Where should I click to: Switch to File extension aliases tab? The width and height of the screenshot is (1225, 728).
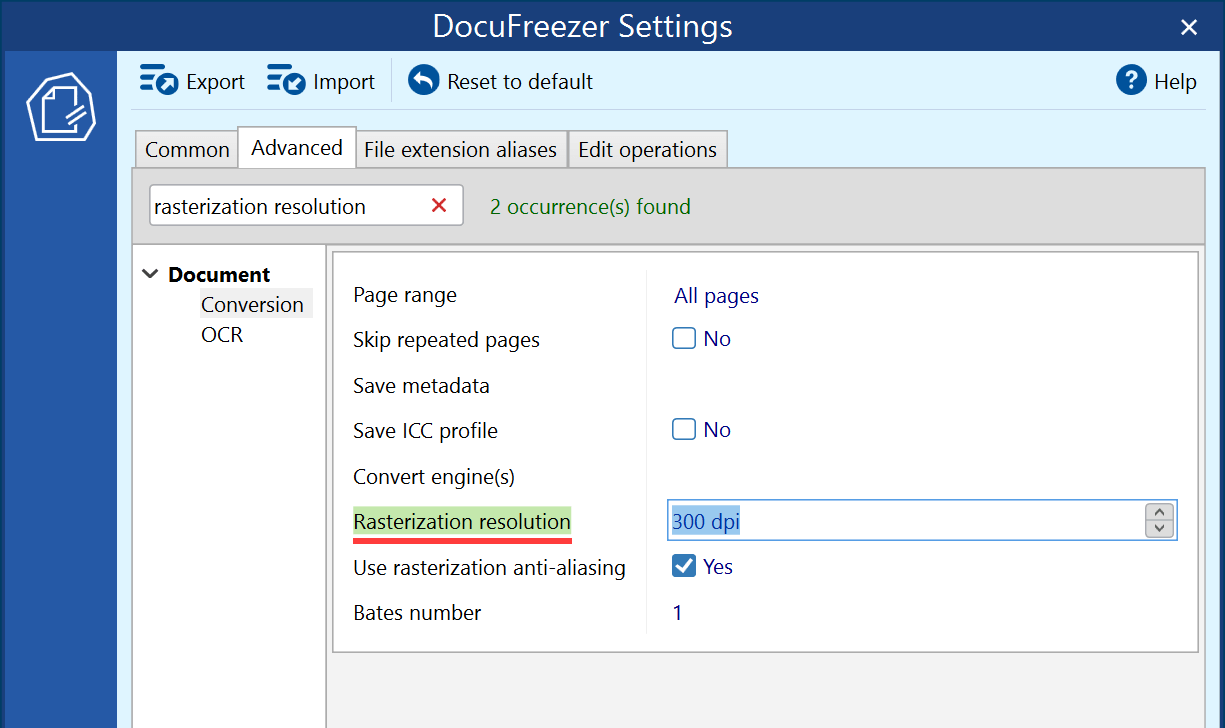coord(461,148)
